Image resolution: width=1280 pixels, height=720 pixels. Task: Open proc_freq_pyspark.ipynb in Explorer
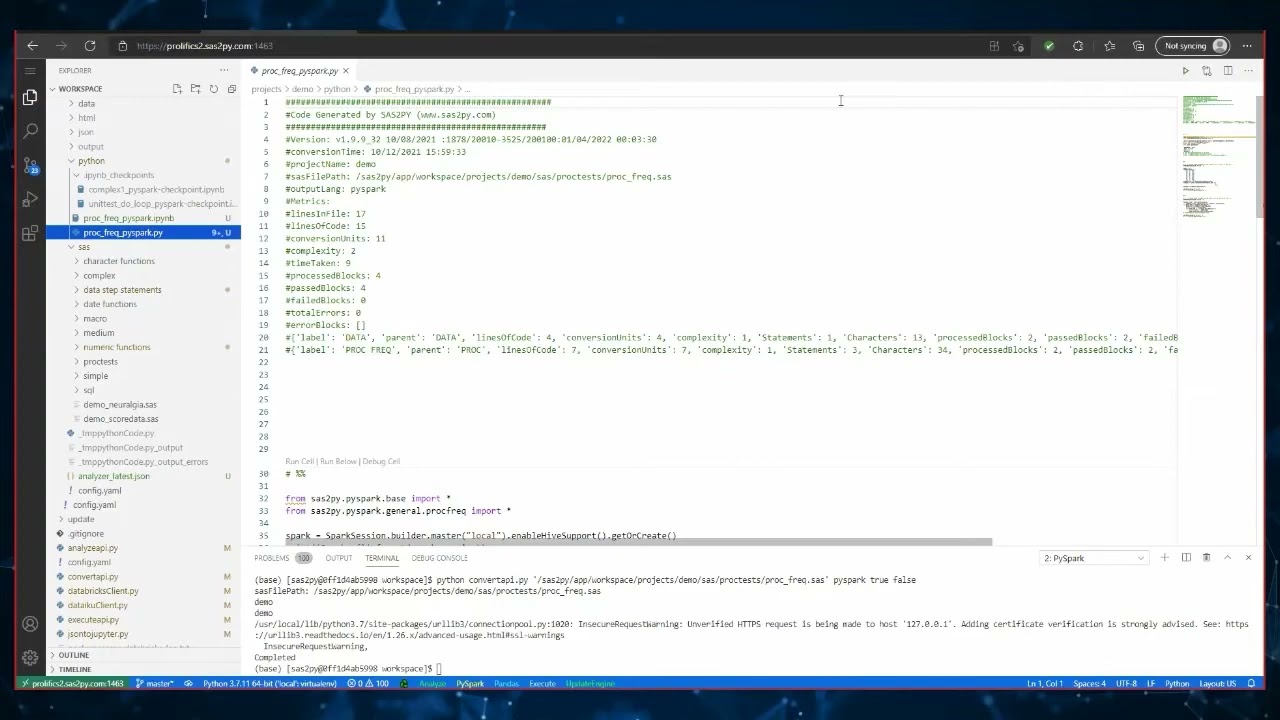pyautogui.click(x=128, y=218)
